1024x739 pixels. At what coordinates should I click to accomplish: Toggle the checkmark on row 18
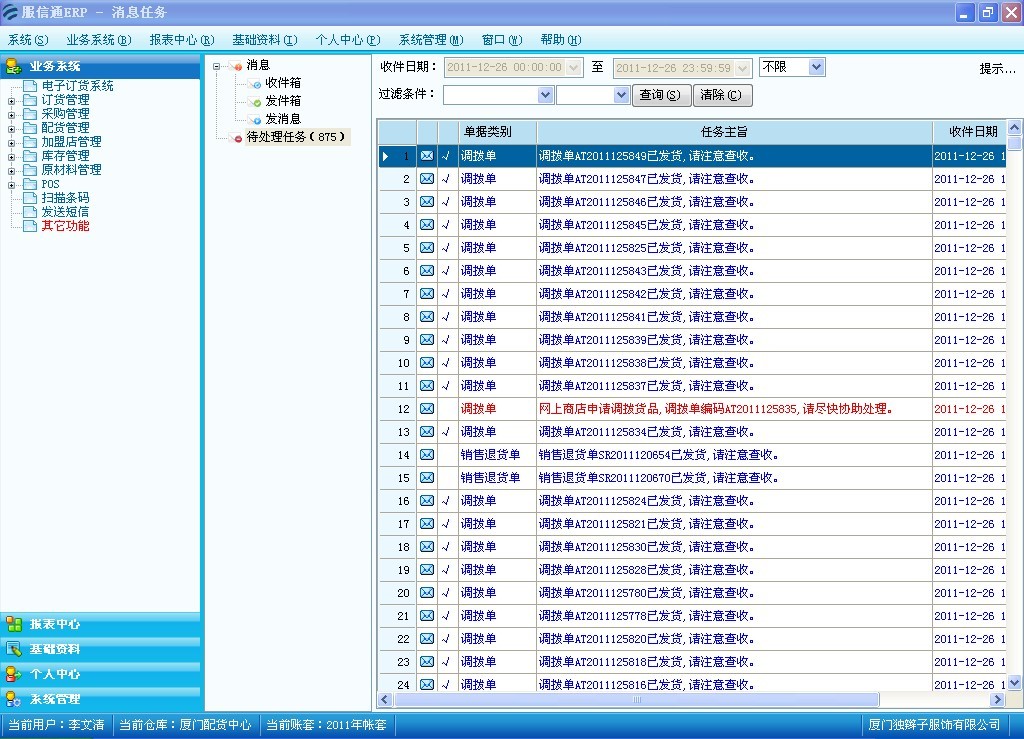point(446,546)
